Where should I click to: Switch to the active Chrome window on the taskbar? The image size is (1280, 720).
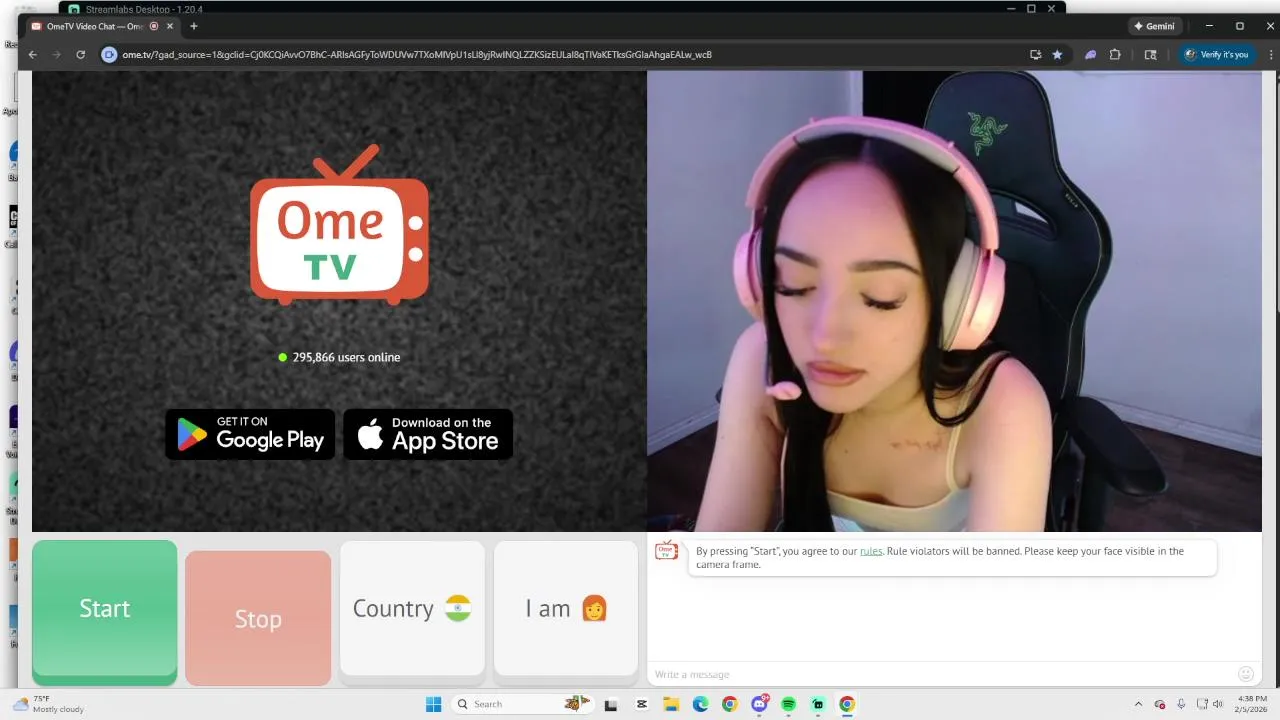pos(847,704)
